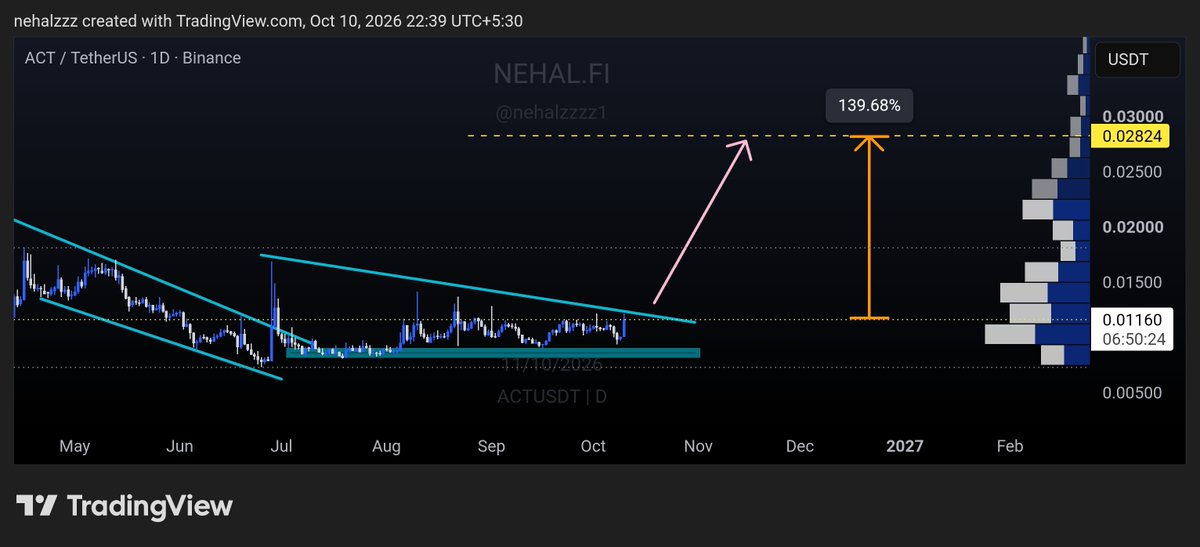Click the 0.01160 current price label

[1134, 321]
